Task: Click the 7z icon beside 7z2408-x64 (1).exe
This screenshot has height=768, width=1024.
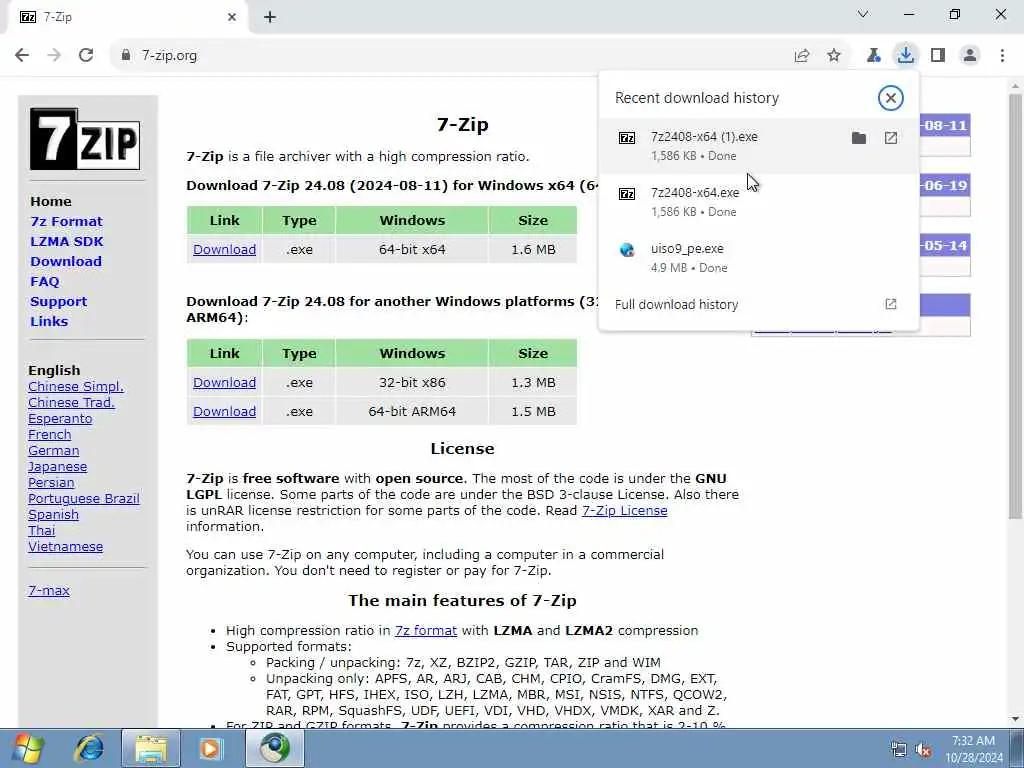Action: [x=627, y=138]
